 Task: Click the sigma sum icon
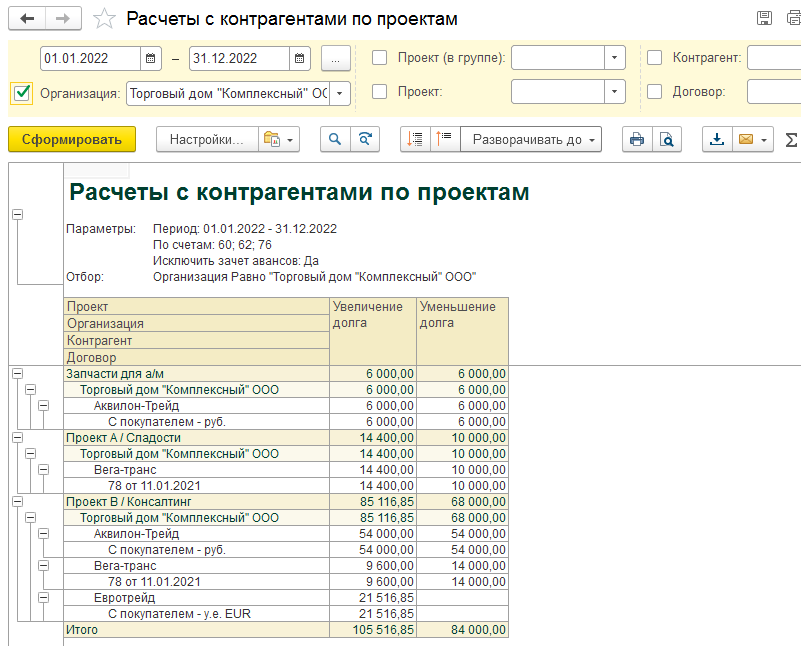tap(791, 139)
